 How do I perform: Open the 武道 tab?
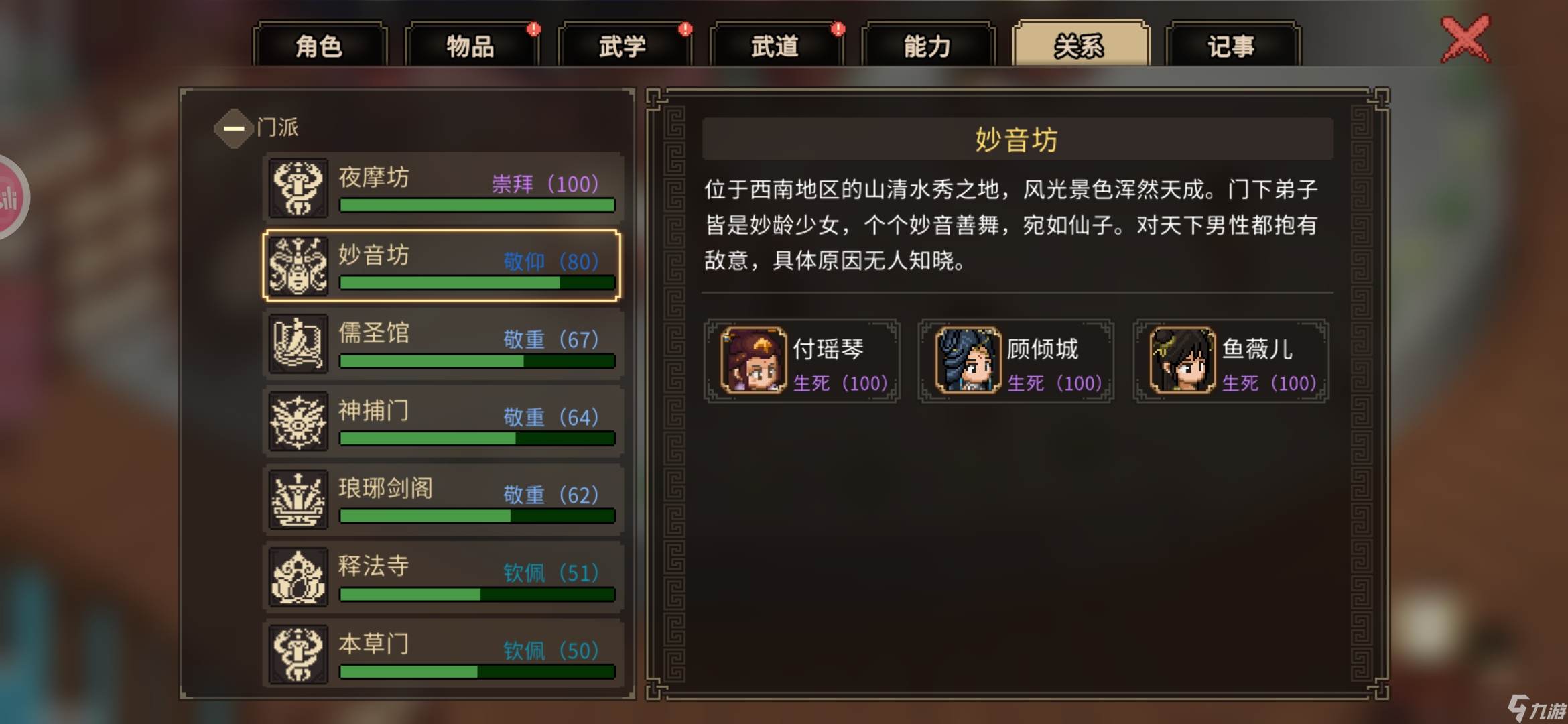pos(776,46)
